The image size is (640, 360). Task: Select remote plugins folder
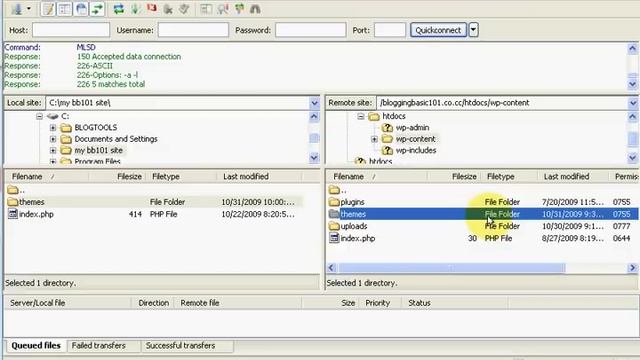point(352,202)
